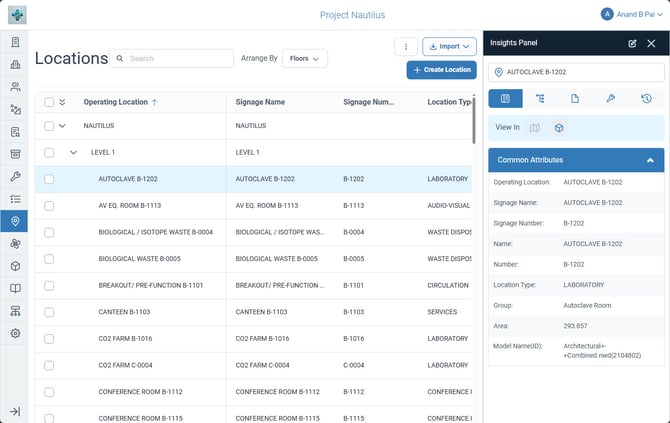Check the AUTOCLAVE B-1202 row checkbox

coord(49,179)
